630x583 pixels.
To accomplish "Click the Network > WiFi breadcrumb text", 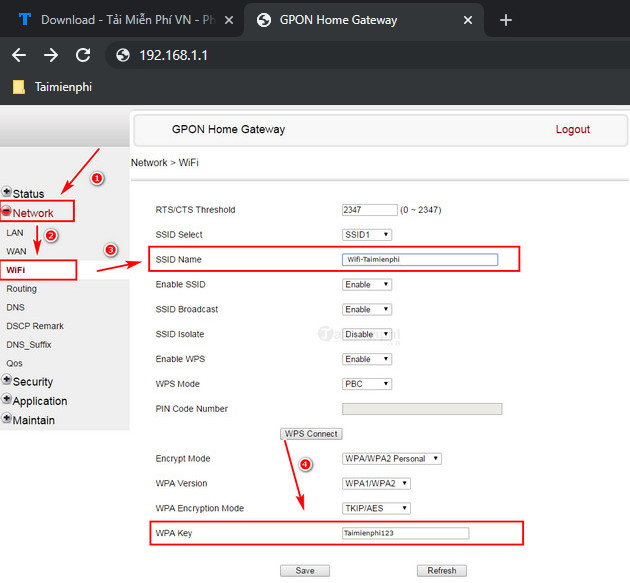I will [165, 162].
